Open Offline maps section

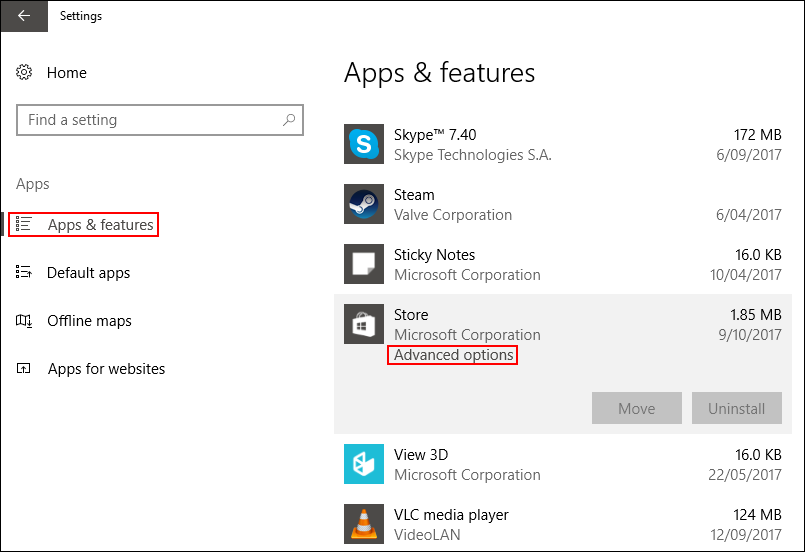pyautogui.click(x=89, y=321)
